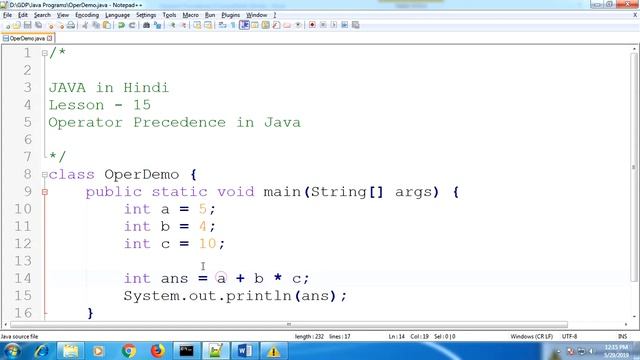Toggle synchronize vertical scrolling icon
Screen dimensions: 640x360
coord(197,25)
